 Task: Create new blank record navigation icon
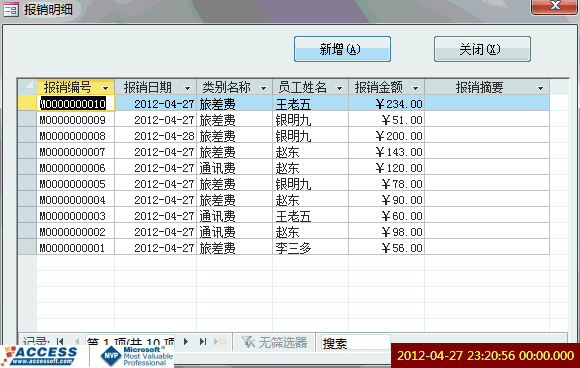(220, 341)
